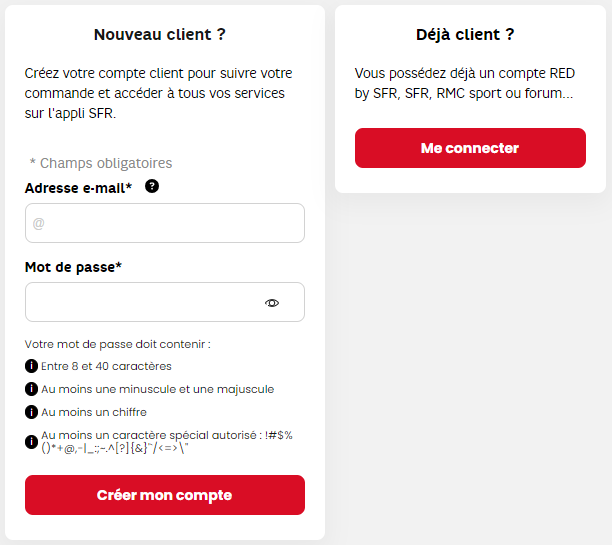612x545 pixels.
Task: Click 'Votre mot de passe doit contenir' text
Action: pos(117,344)
